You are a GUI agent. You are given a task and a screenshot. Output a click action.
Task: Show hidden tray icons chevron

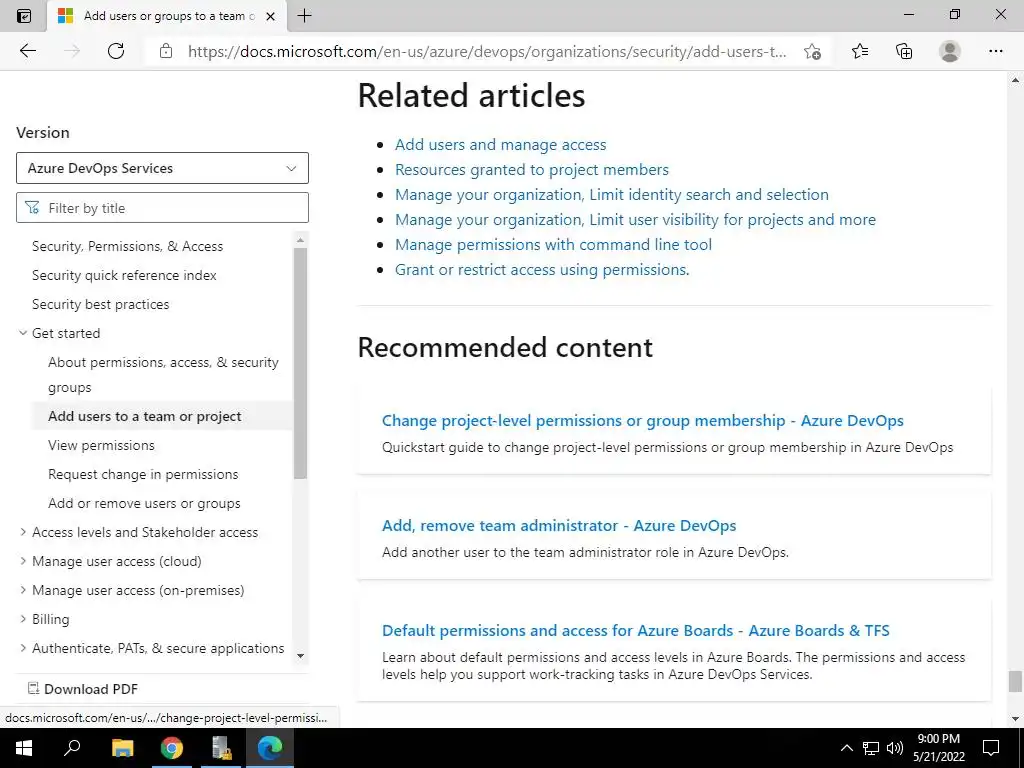pos(846,748)
